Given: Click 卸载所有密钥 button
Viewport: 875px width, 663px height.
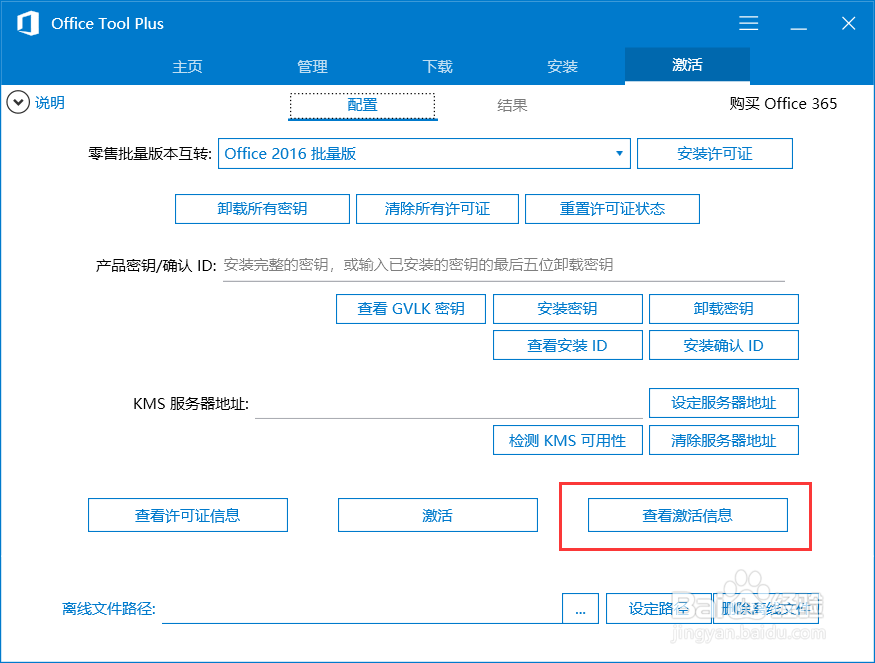Looking at the screenshot, I should pos(262,209).
